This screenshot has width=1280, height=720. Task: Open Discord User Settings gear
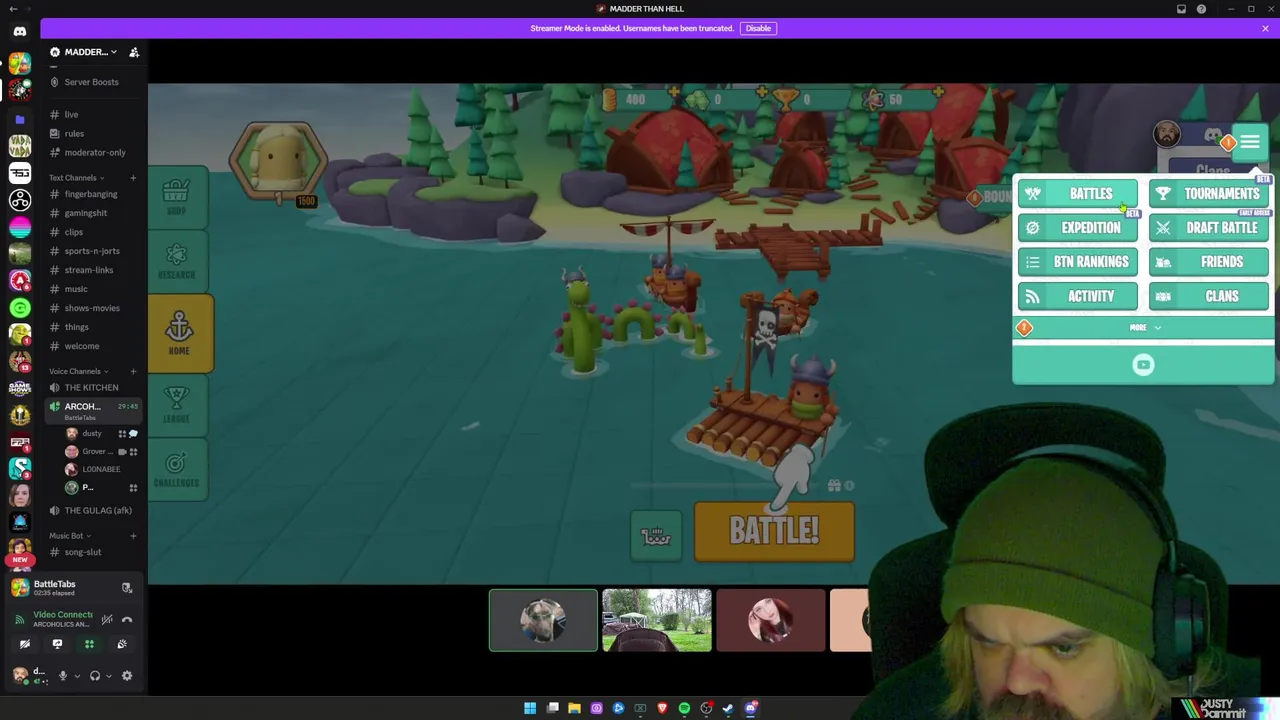(x=127, y=676)
